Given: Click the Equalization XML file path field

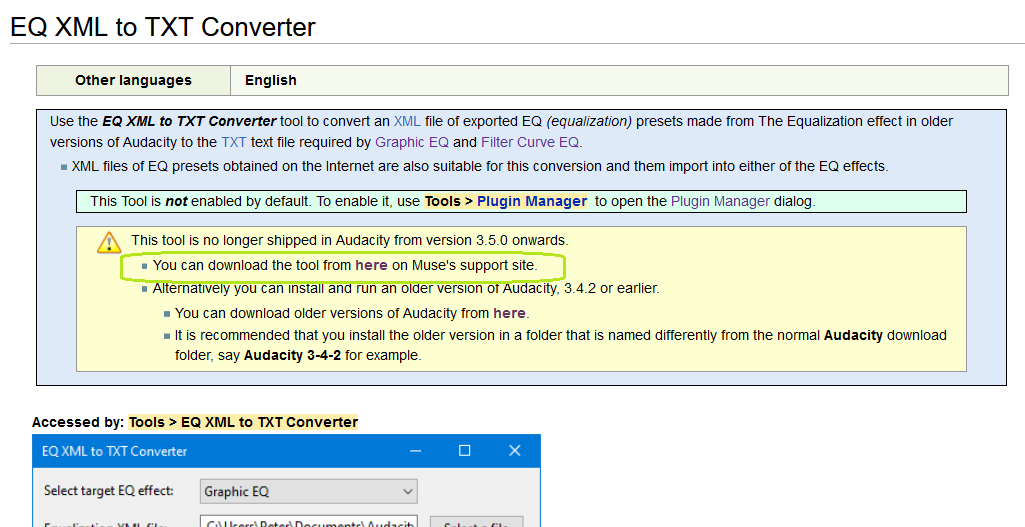Looking at the screenshot, I should coord(309,522).
